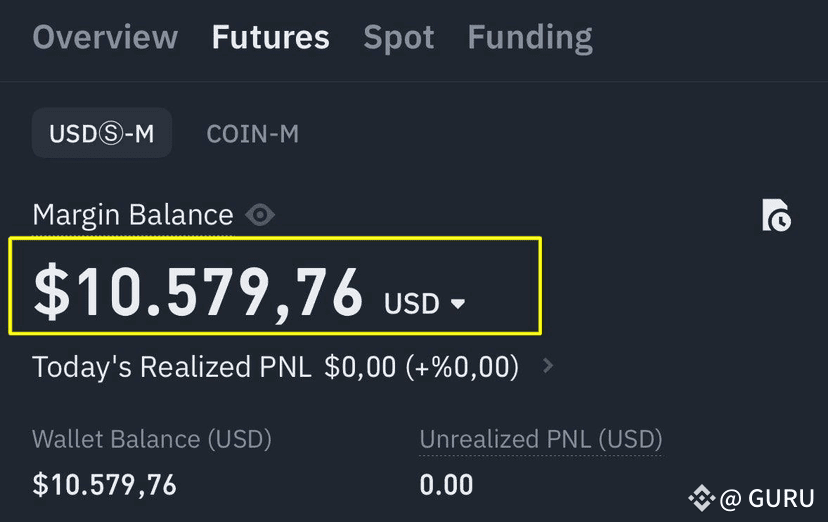828x522 pixels.
Task: Open Today's Realized PNL details
Action: (x=275, y=367)
